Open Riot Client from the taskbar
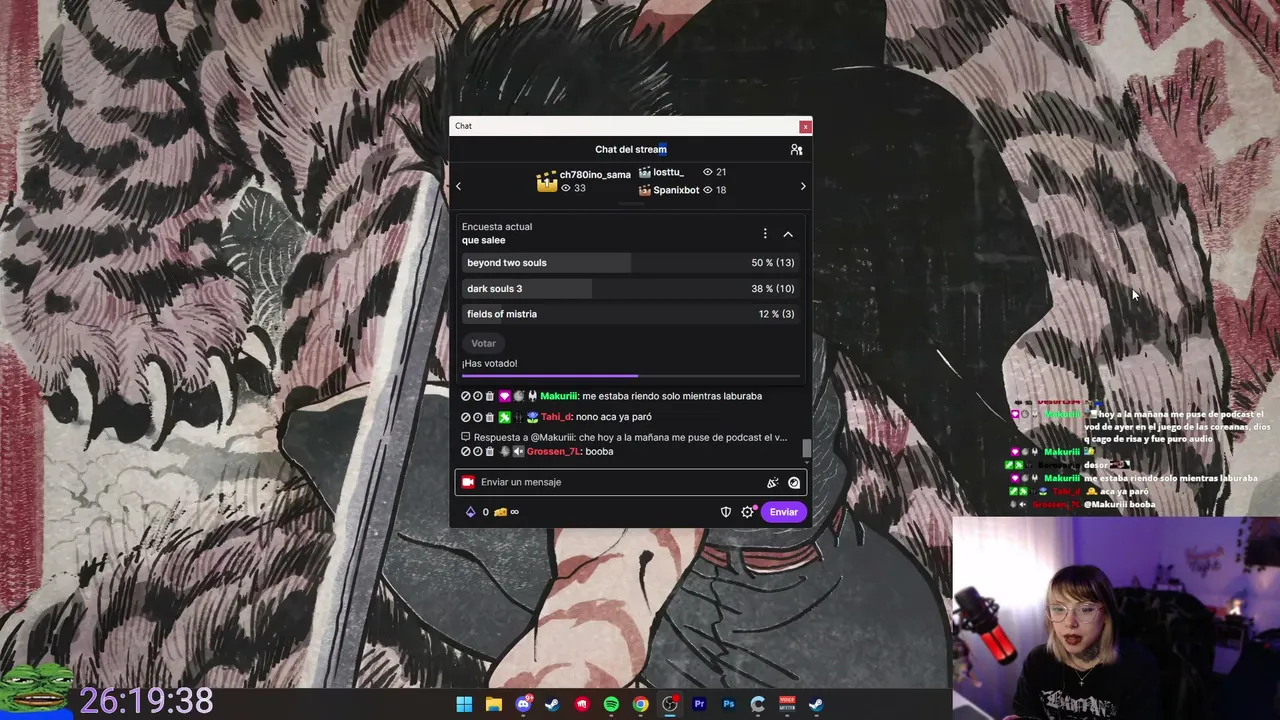The width and height of the screenshot is (1280, 720). point(582,704)
